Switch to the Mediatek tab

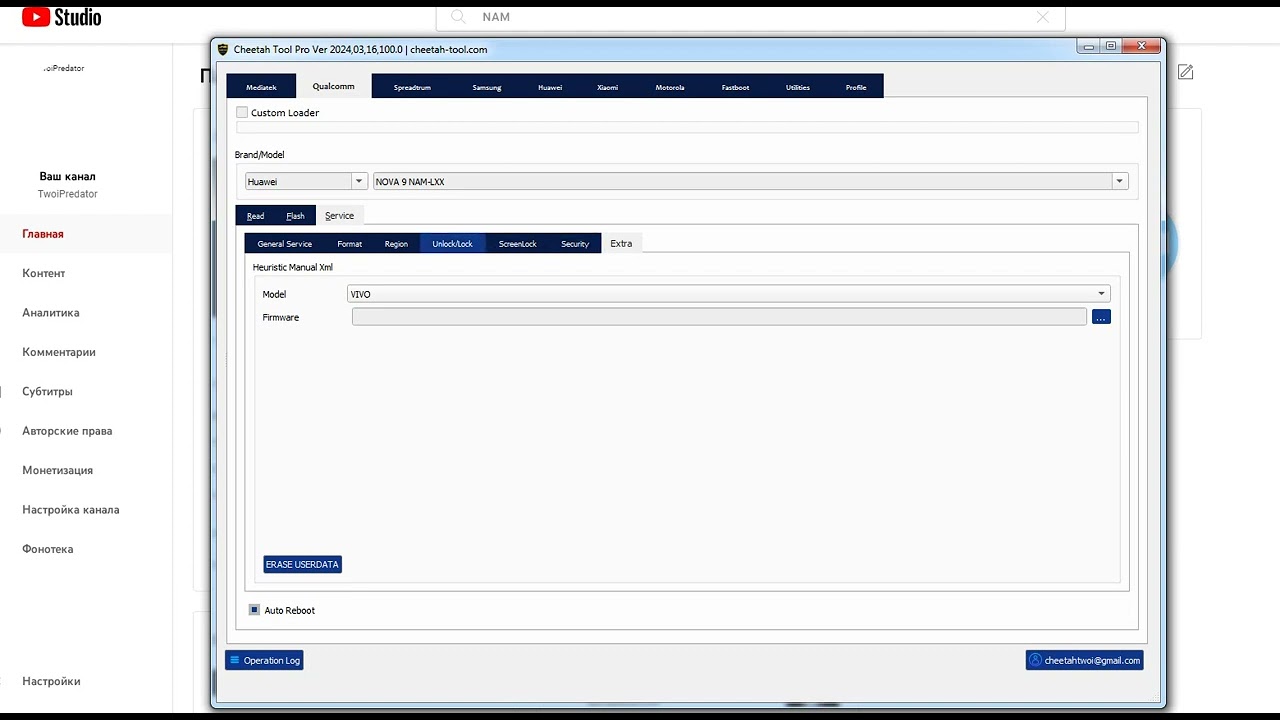pyautogui.click(x=261, y=87)
